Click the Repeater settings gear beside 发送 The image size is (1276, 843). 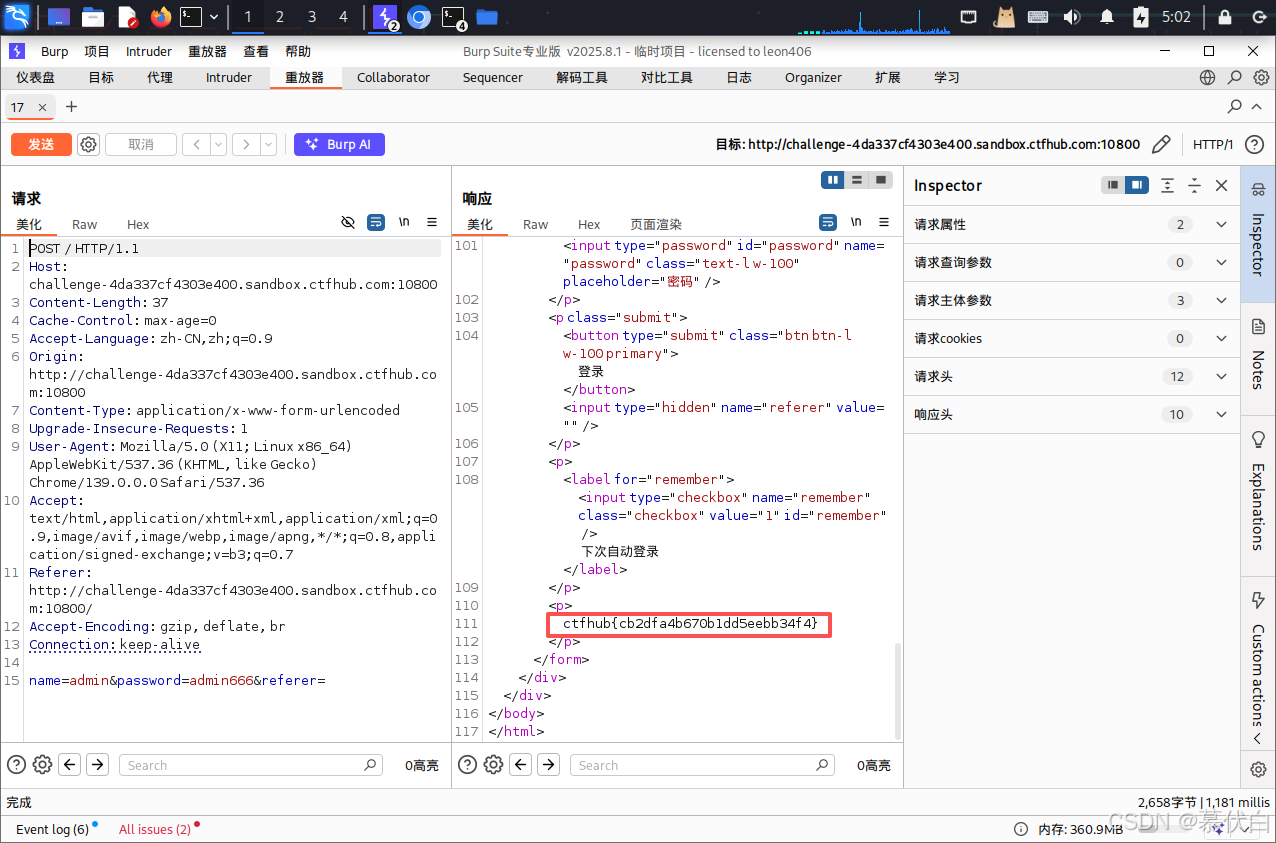pyautogui.click(x=89, y=144)
